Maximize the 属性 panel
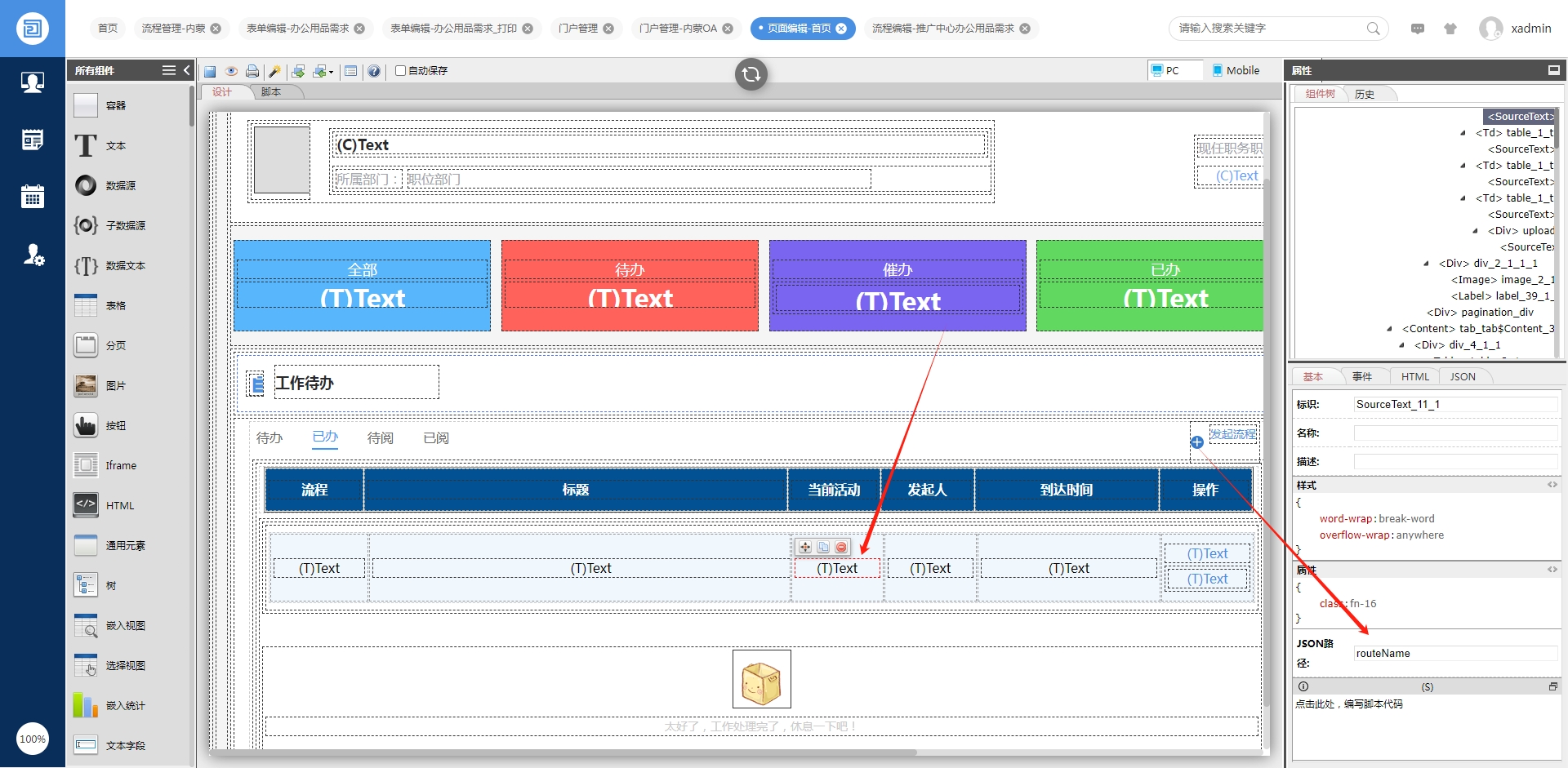The height and width of the screenshot is (768, 1568). tap(1553, 70)
